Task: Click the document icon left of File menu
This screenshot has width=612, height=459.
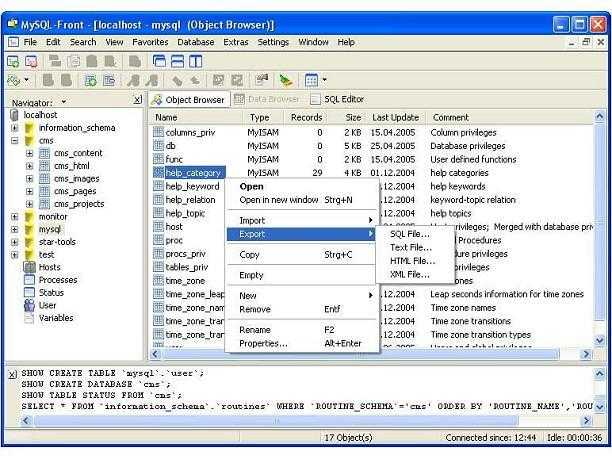Action: 13,42
